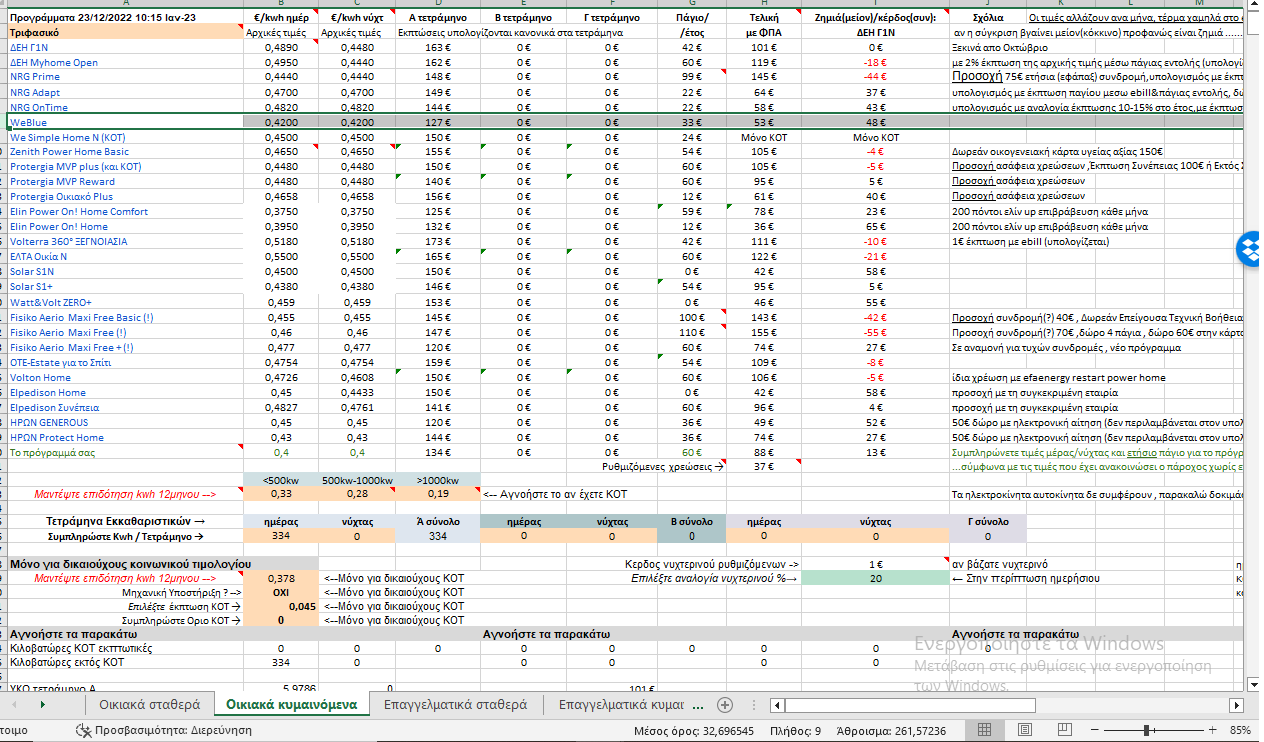Select the "ΟΤΕ-Estate για το Σπίτι" program cell

[x=125, y=362]
